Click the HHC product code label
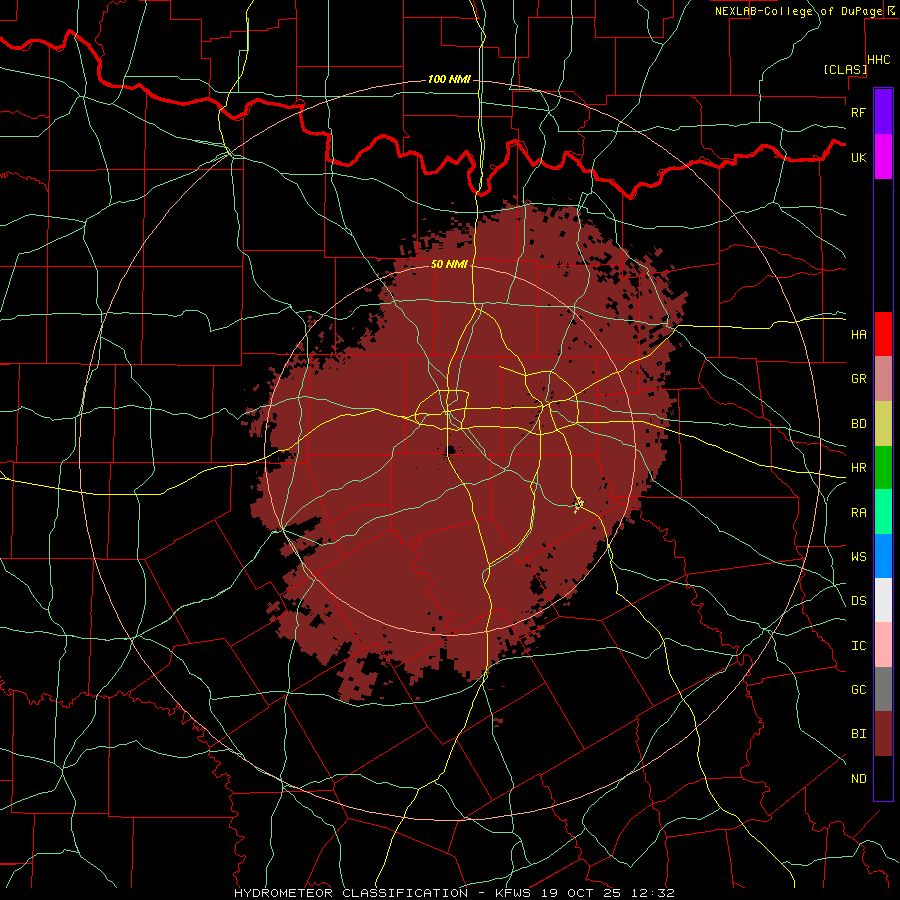Viewport: 900px width, 900px height. point(879,60)
